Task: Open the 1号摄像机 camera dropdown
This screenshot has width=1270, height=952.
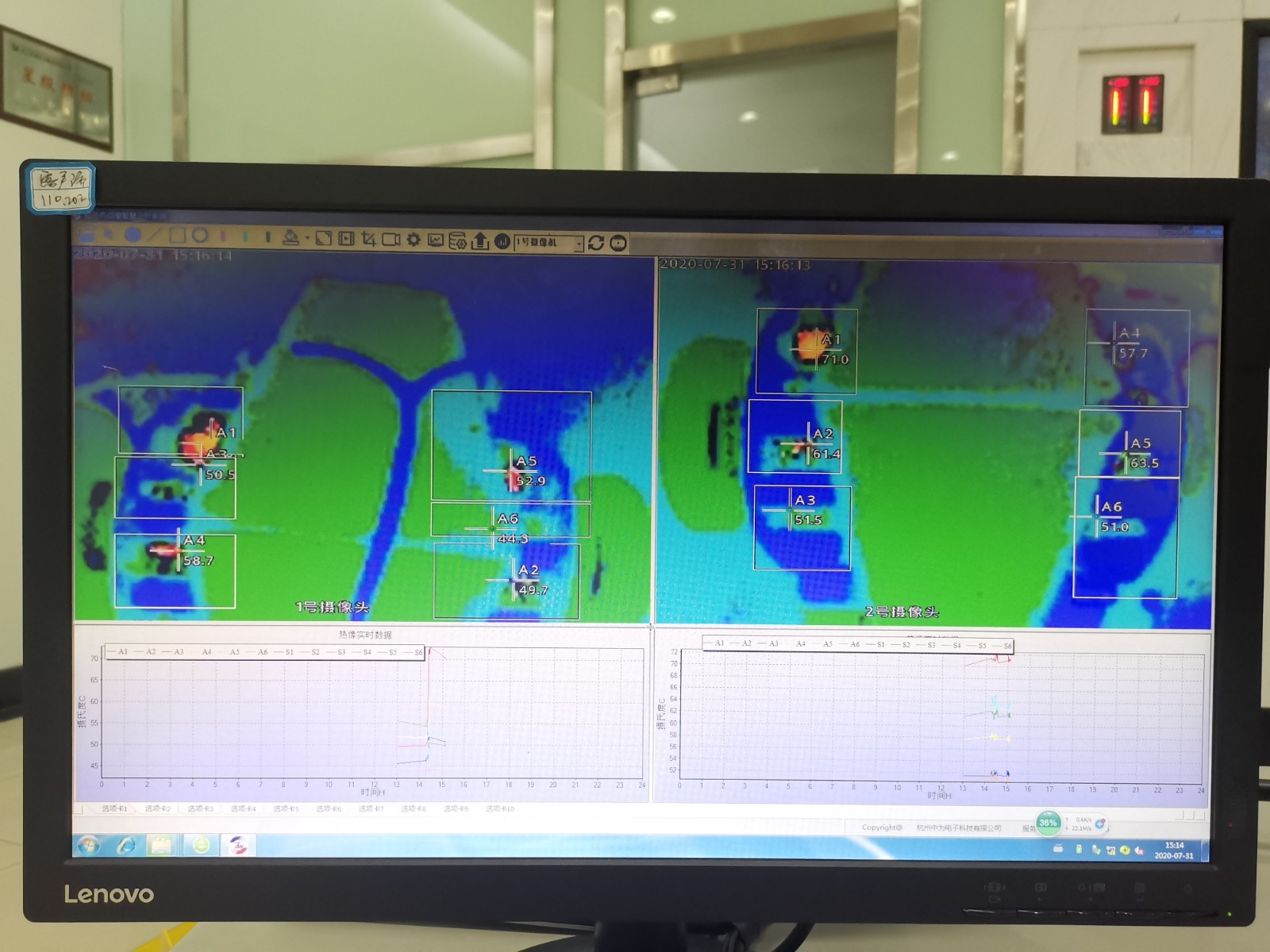Action: click(x=579, y=243)
